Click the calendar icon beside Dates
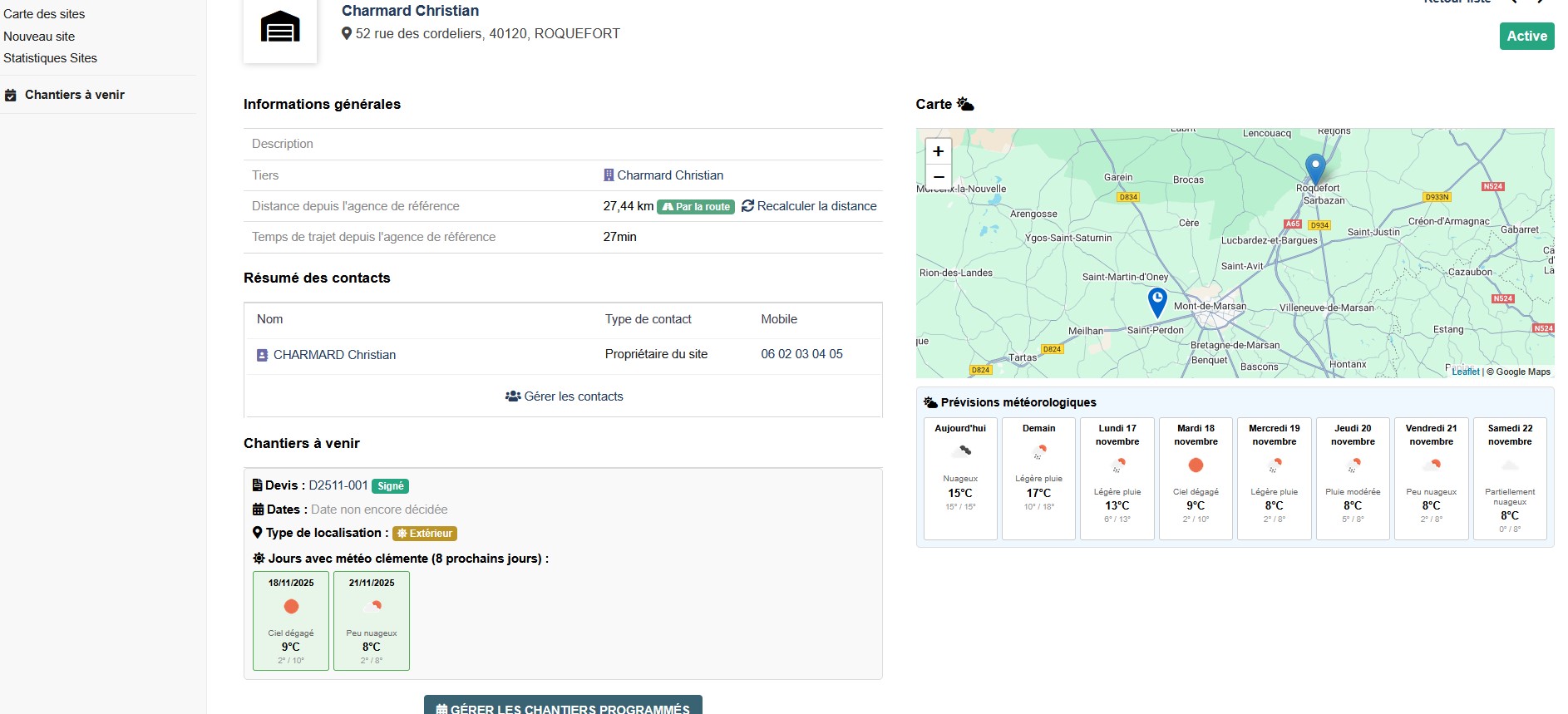The image size is (1568, 714). click(258, 510)
